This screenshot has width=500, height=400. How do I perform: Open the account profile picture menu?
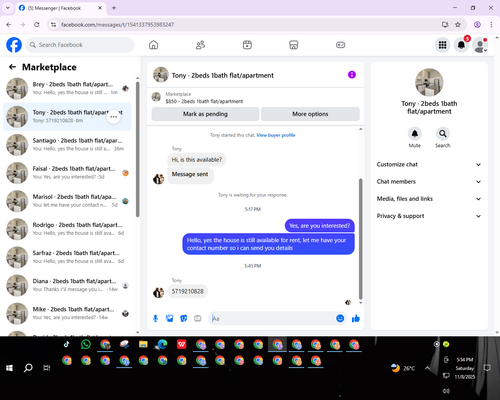(480, 45)
